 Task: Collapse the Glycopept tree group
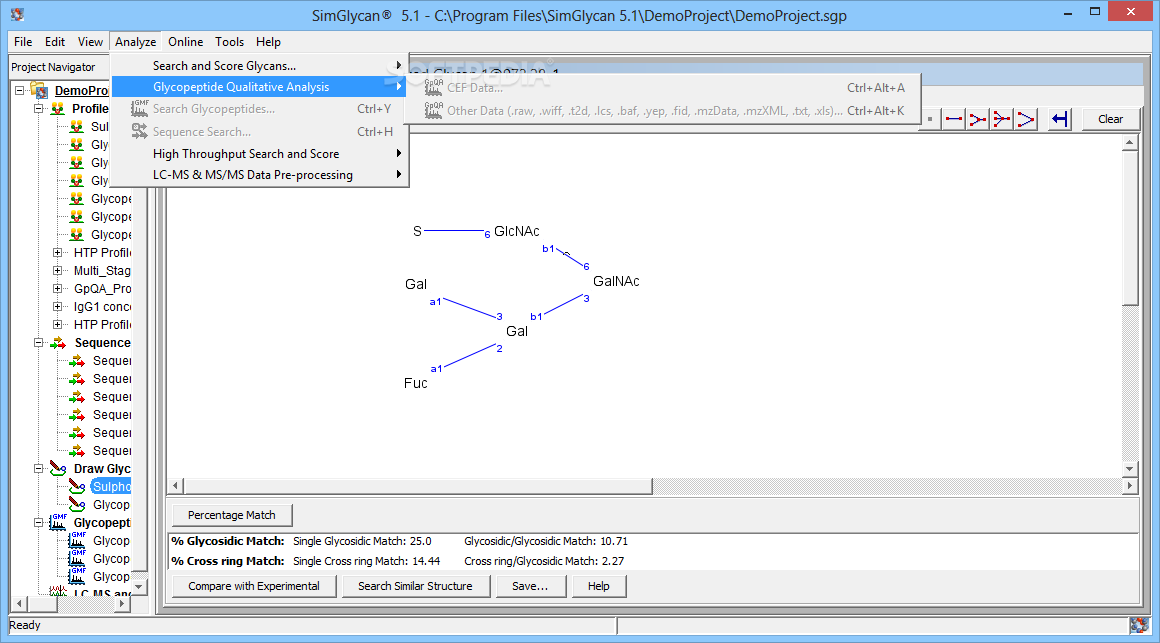(38, 522)
